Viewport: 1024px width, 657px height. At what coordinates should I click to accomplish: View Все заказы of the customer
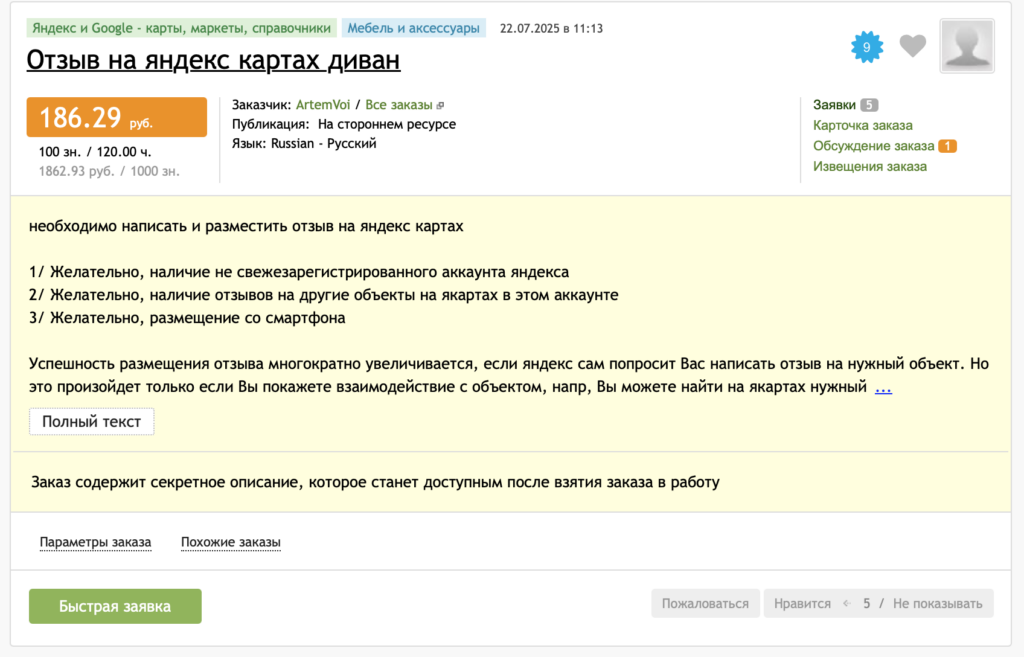[398, 105]
